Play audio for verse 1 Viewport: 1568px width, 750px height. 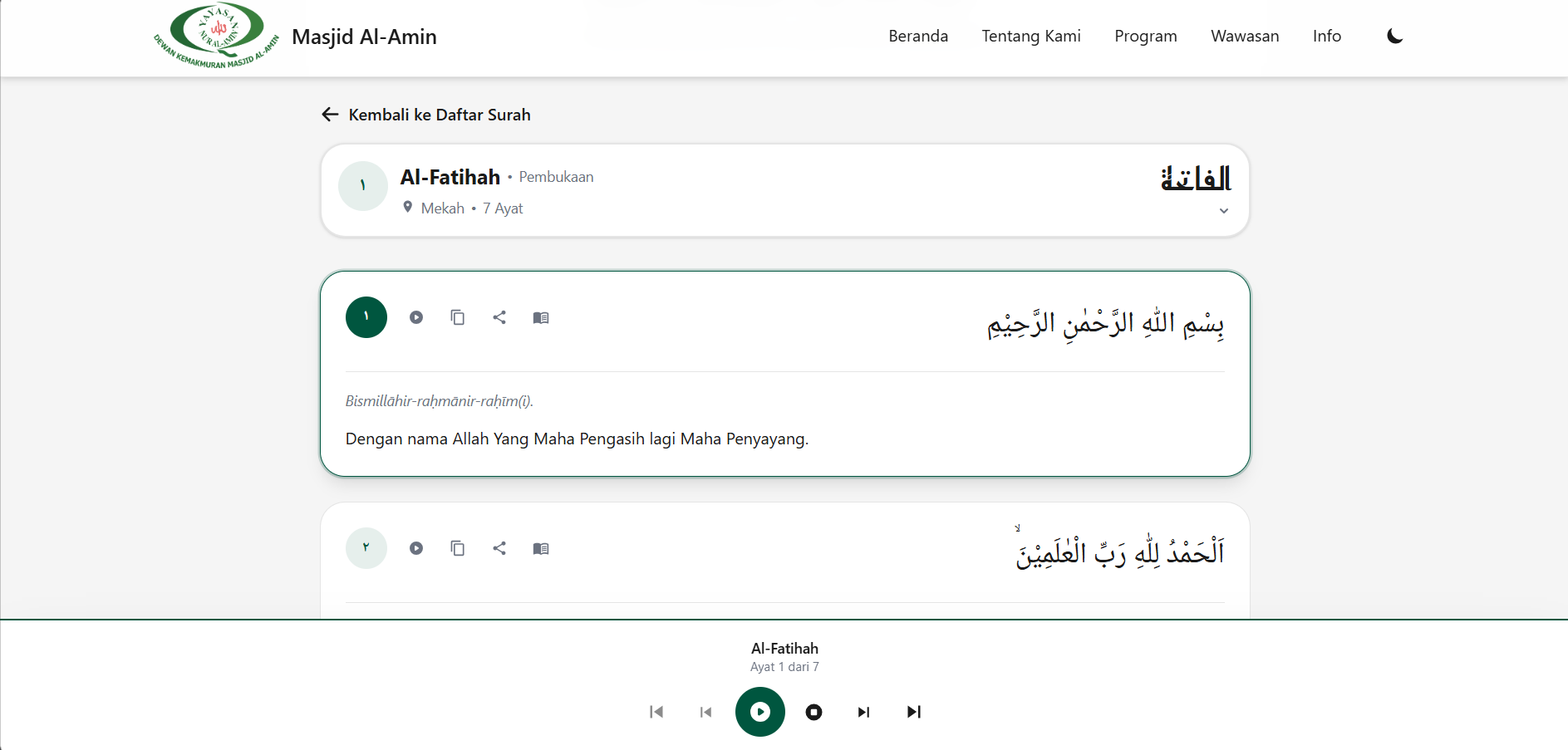tap(416, 317)
